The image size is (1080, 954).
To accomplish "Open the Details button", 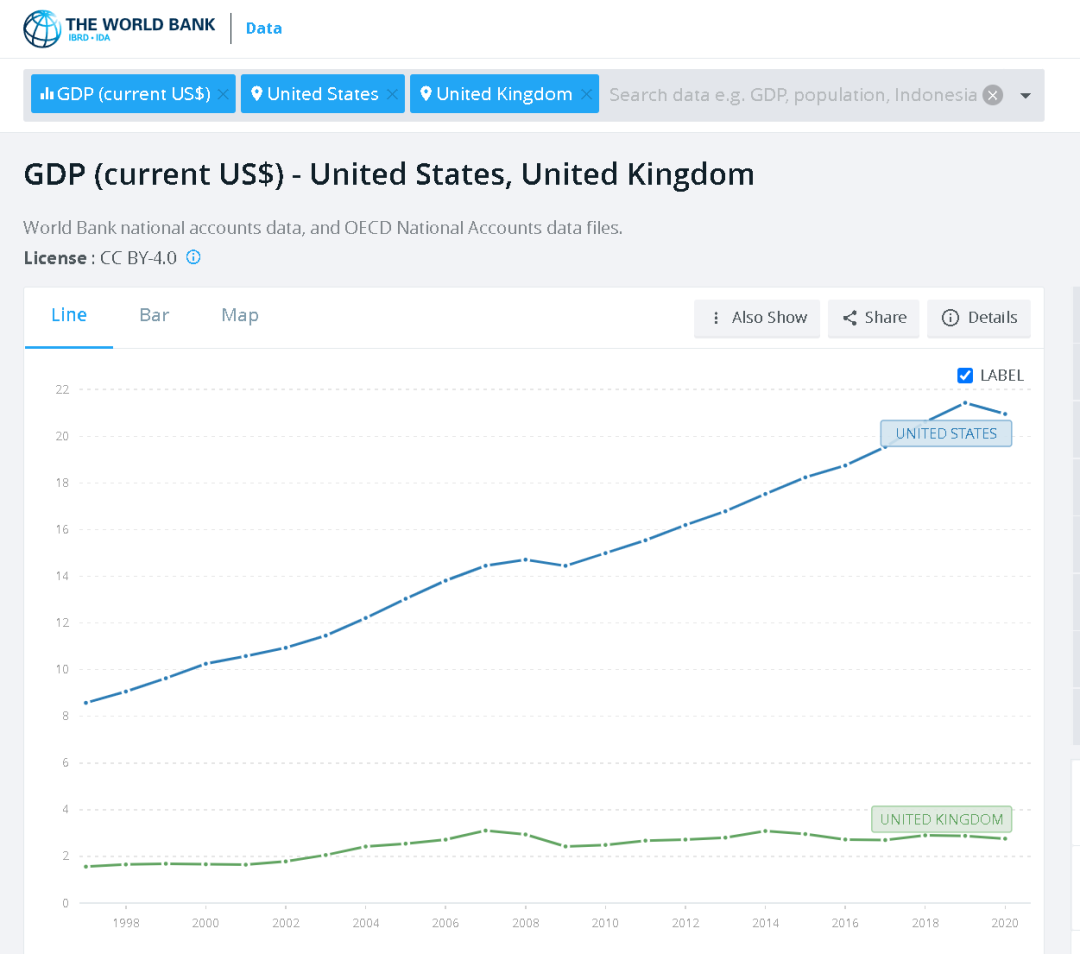I will (979, 318).
